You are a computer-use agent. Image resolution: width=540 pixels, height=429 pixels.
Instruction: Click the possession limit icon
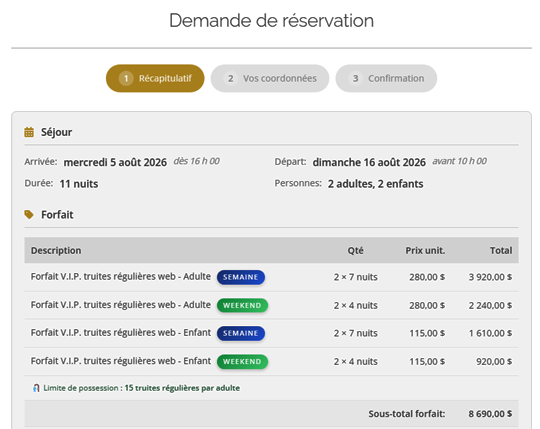pos(36,388)
